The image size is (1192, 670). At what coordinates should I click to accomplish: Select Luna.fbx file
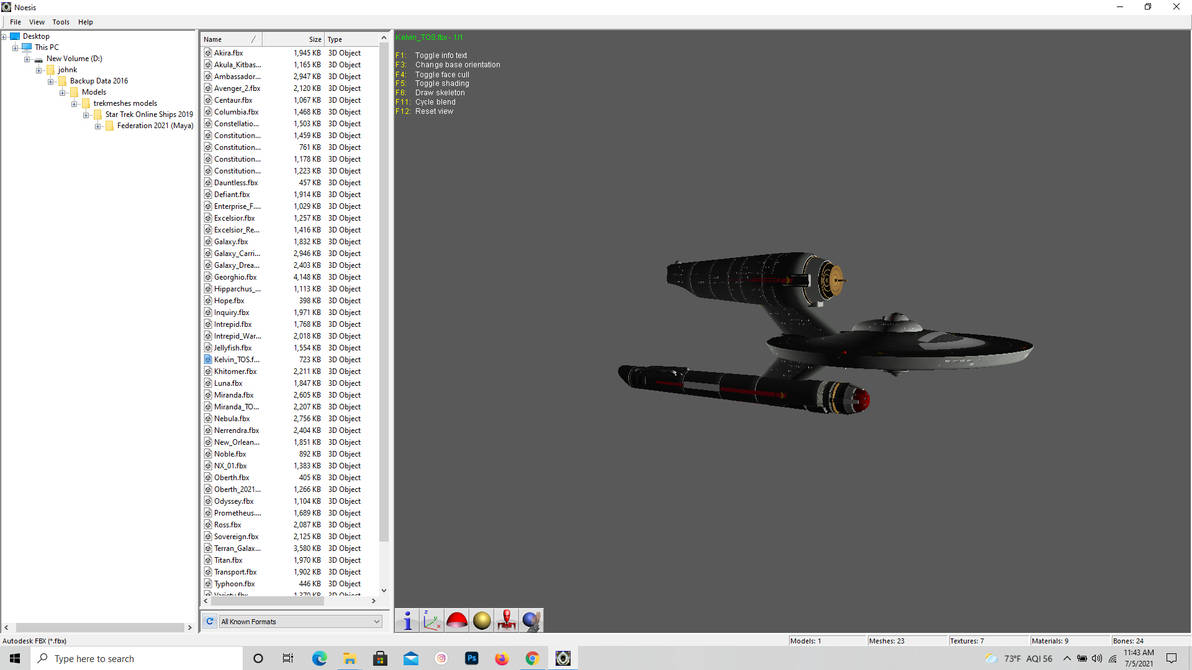pos(228,383)
